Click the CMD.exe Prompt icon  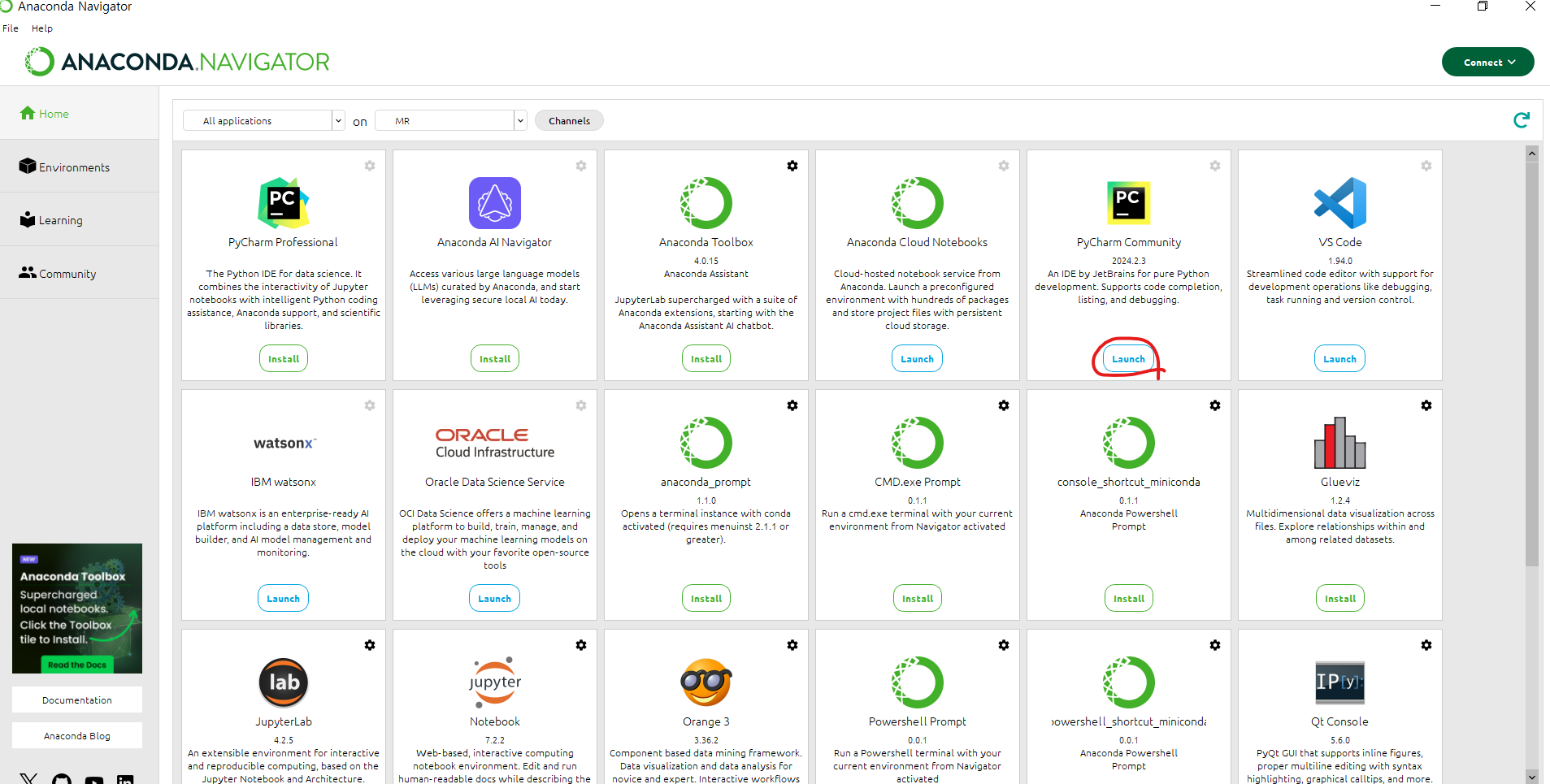tap(917, 443)
